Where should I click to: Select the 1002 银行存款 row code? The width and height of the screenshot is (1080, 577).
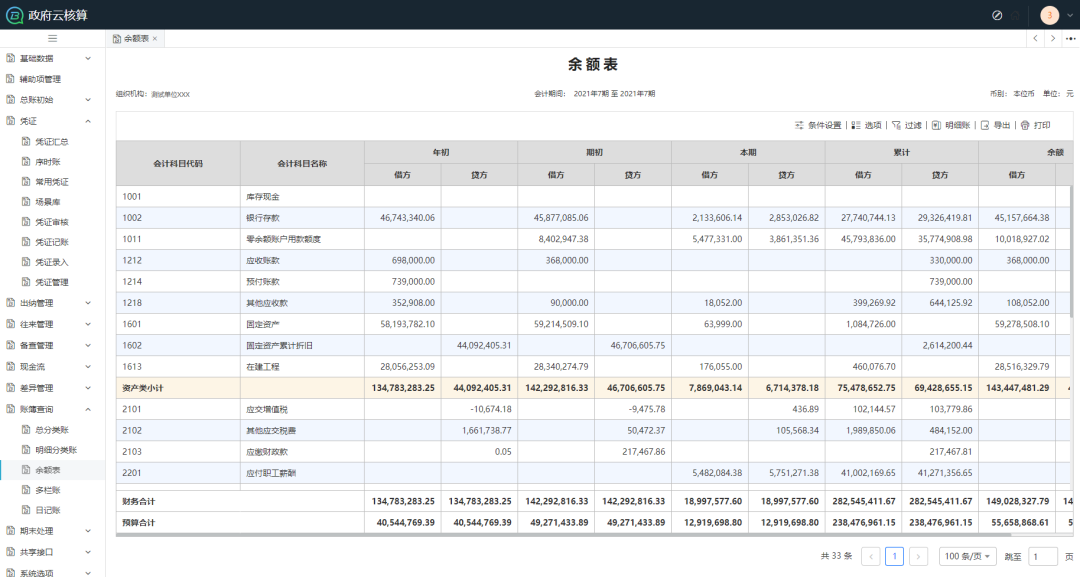pos(132,218)
